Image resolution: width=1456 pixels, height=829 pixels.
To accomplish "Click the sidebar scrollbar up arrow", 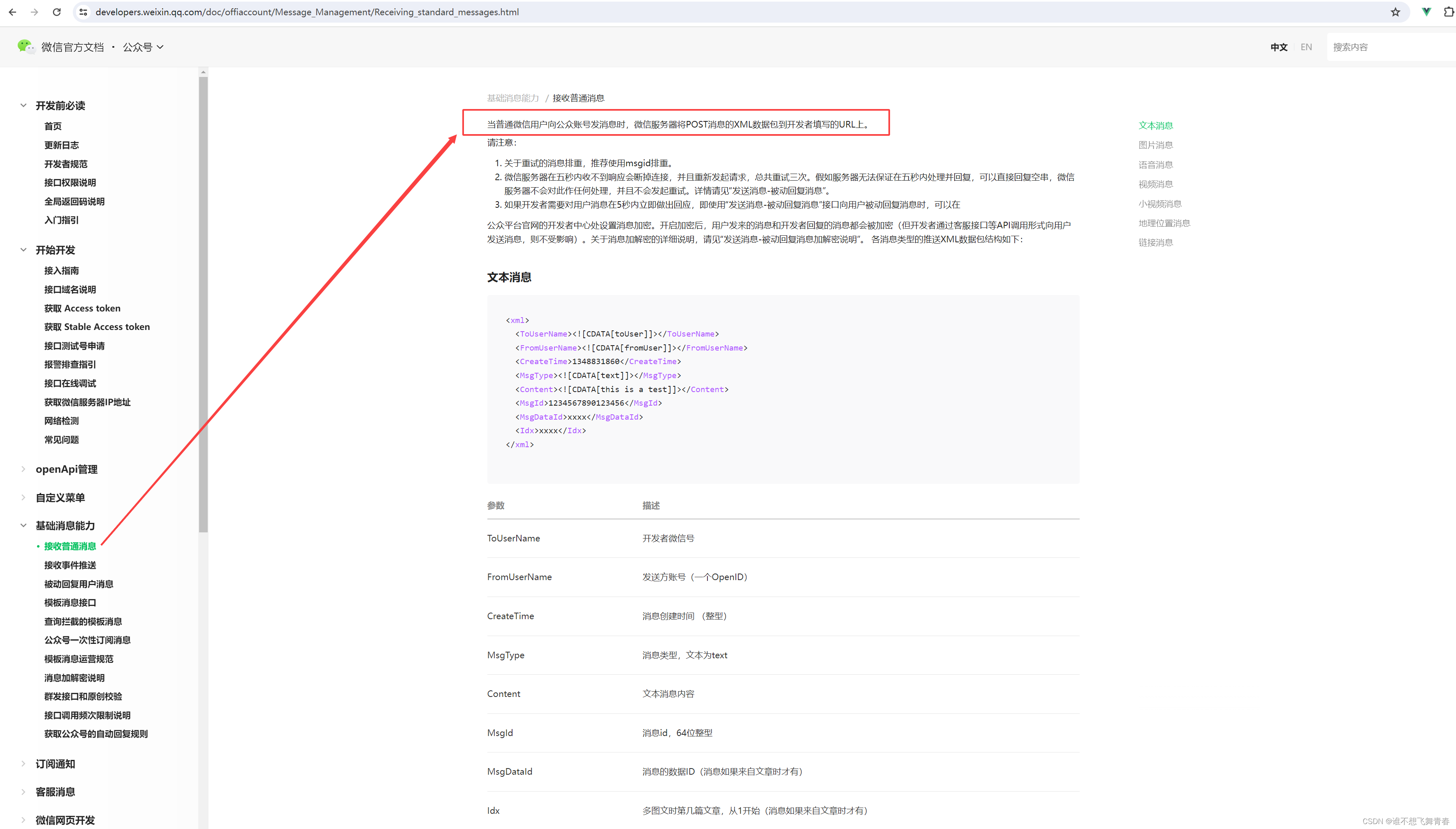I will coord(203,72).
